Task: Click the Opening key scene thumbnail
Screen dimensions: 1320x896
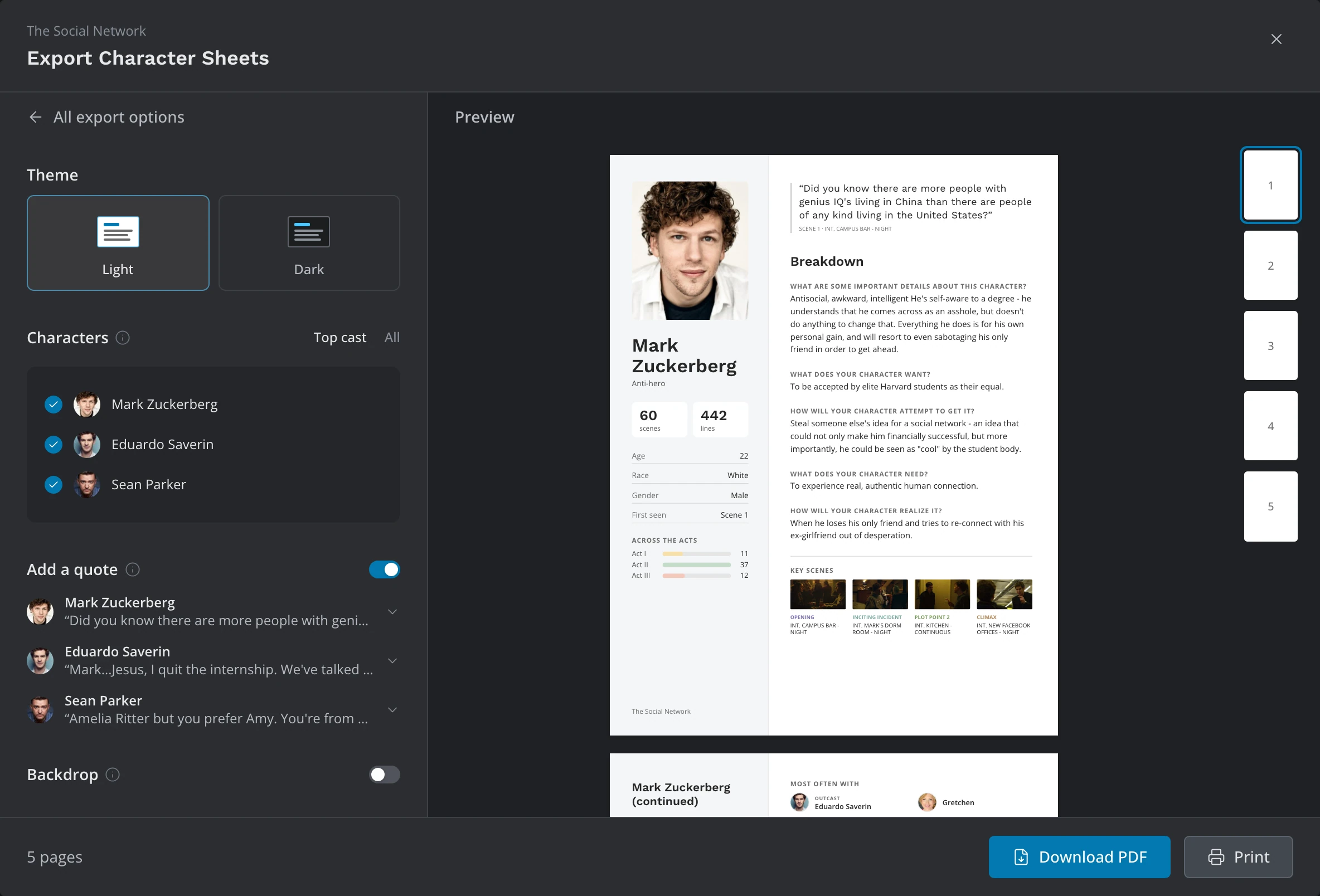Action: click(817, 594)
